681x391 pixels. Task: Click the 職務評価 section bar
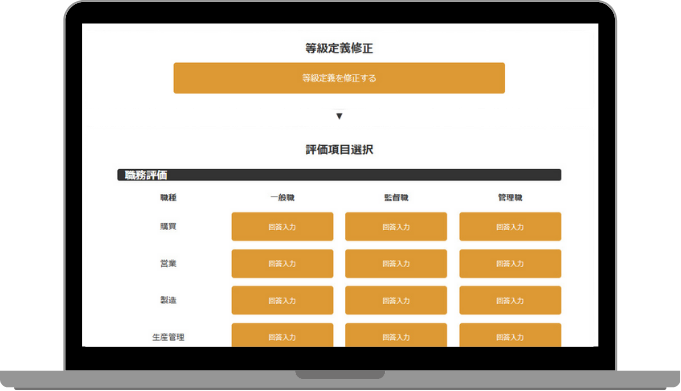click(x=339, y=175)
